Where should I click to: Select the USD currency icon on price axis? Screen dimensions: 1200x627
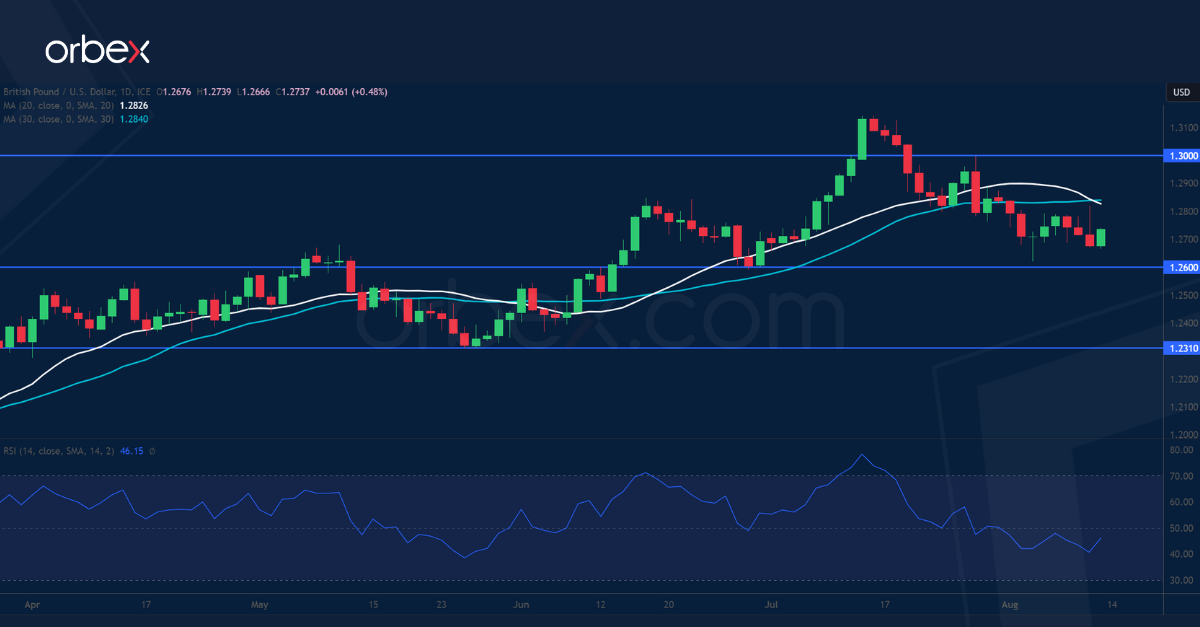click(1180, 91)
